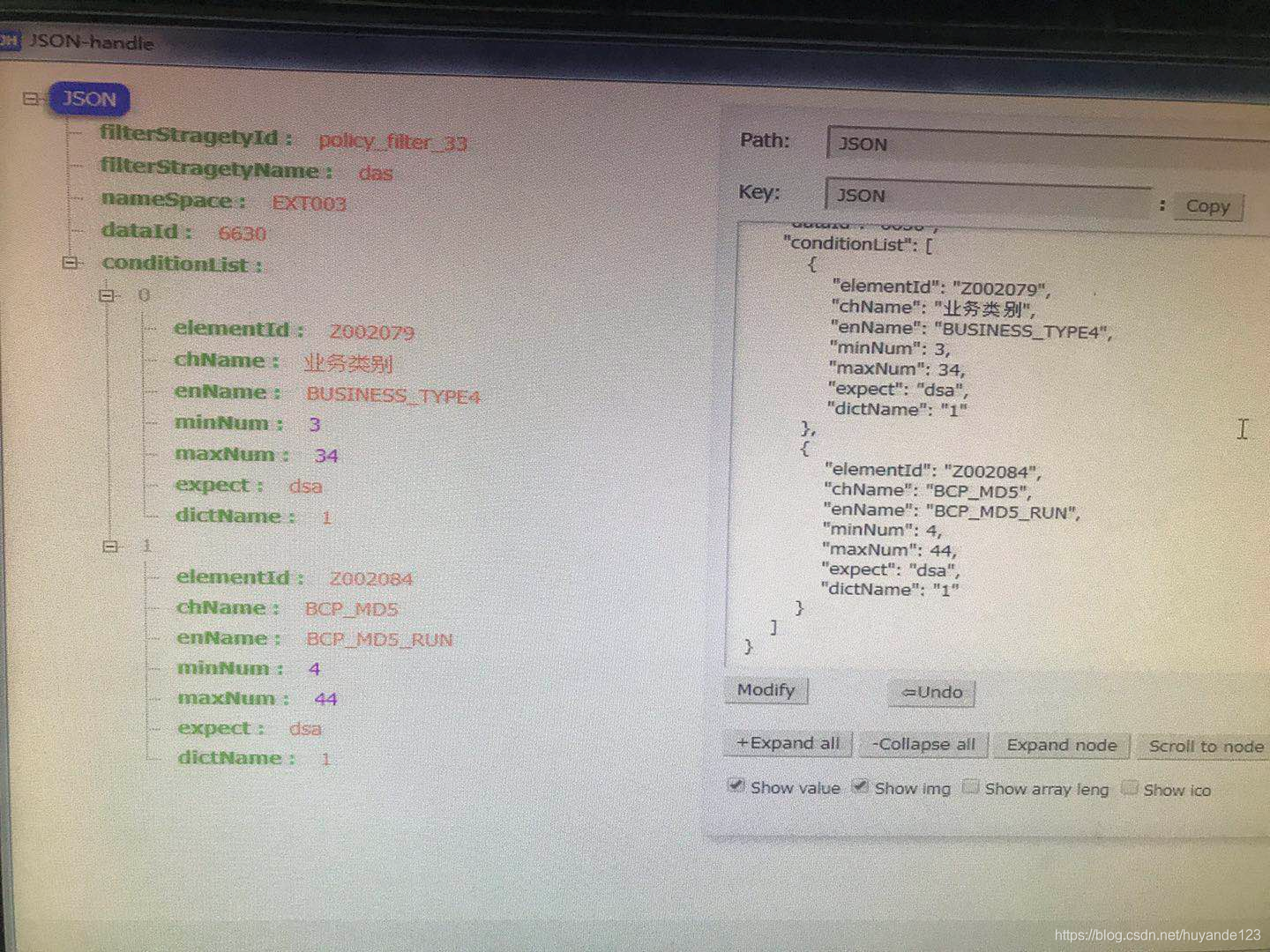Click the Copy button

point(1207,207)
